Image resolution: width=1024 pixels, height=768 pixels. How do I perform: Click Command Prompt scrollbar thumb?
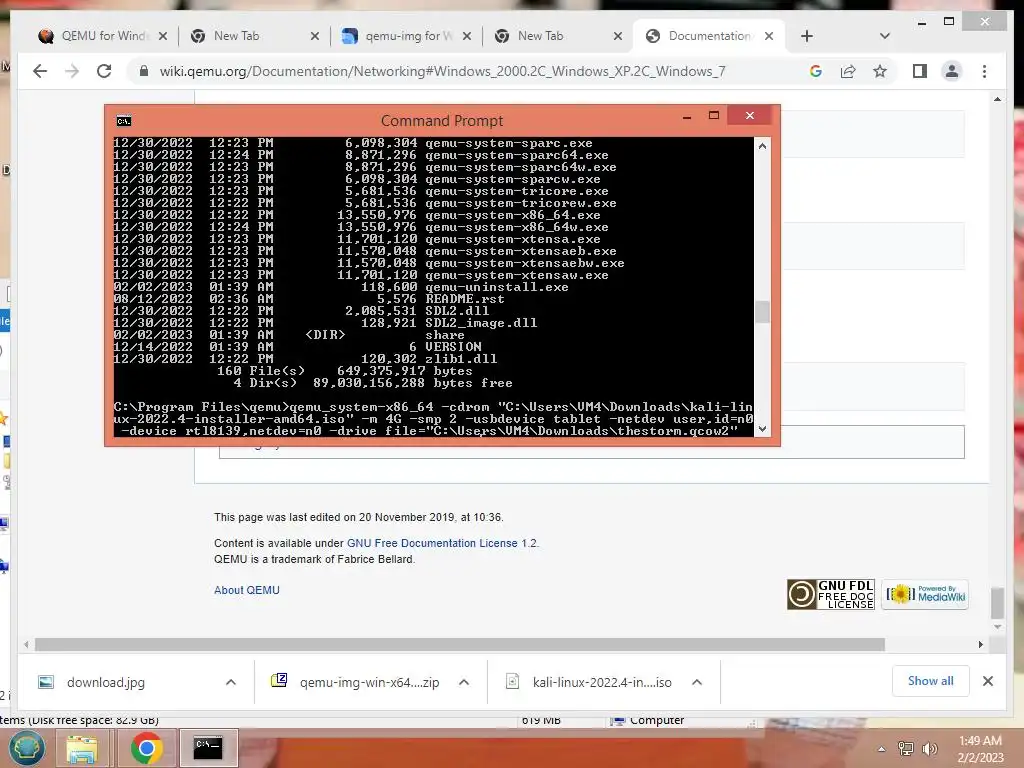pos(762,312)
